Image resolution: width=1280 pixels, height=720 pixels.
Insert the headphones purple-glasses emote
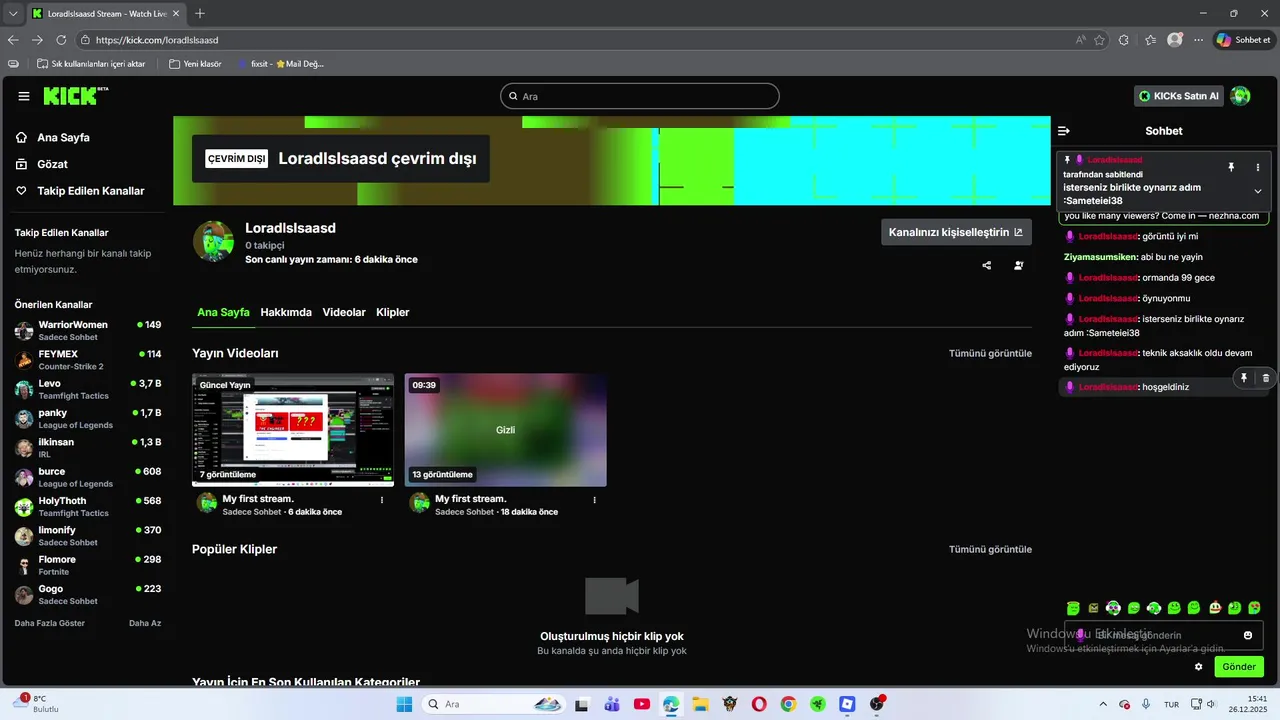pos(1113,608)
